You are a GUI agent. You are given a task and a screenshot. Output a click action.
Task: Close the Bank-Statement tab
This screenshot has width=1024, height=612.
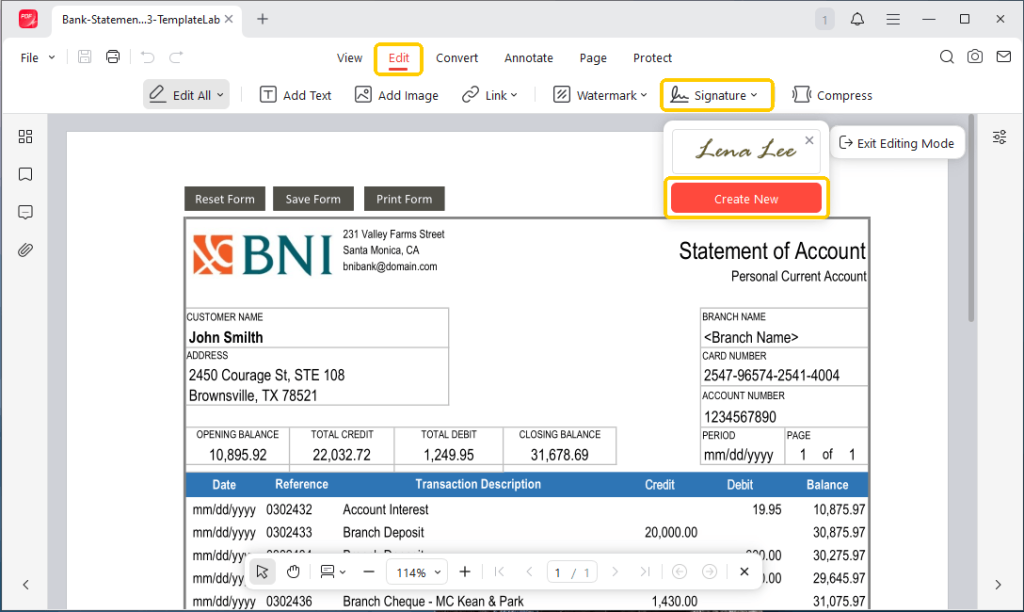pyautogui.click(x=229, y=19)
